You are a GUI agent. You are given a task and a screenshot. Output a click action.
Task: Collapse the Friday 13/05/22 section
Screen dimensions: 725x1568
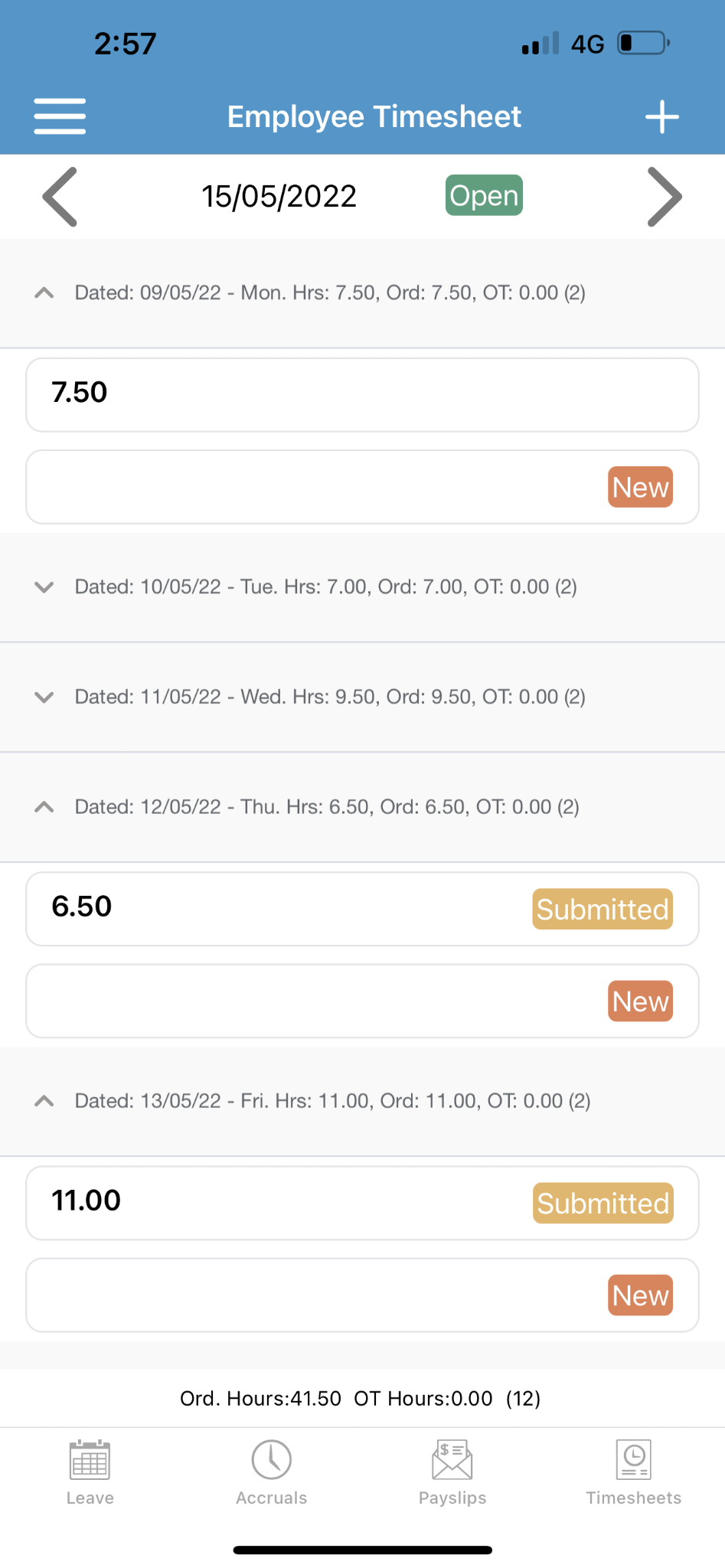coord(44,1101)
